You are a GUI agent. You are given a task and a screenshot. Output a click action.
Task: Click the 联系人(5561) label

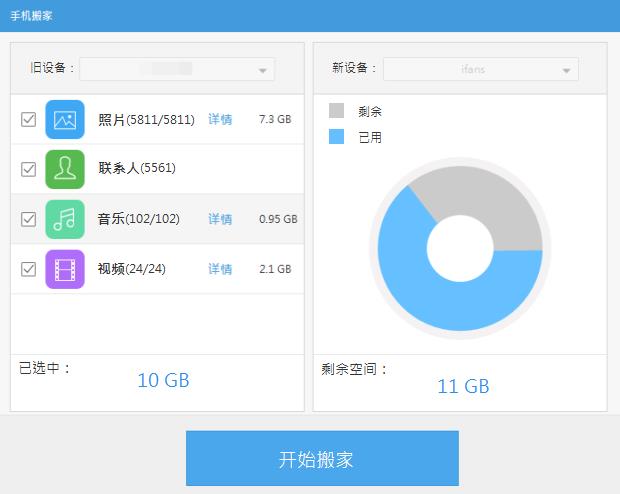tap(137, 168)
